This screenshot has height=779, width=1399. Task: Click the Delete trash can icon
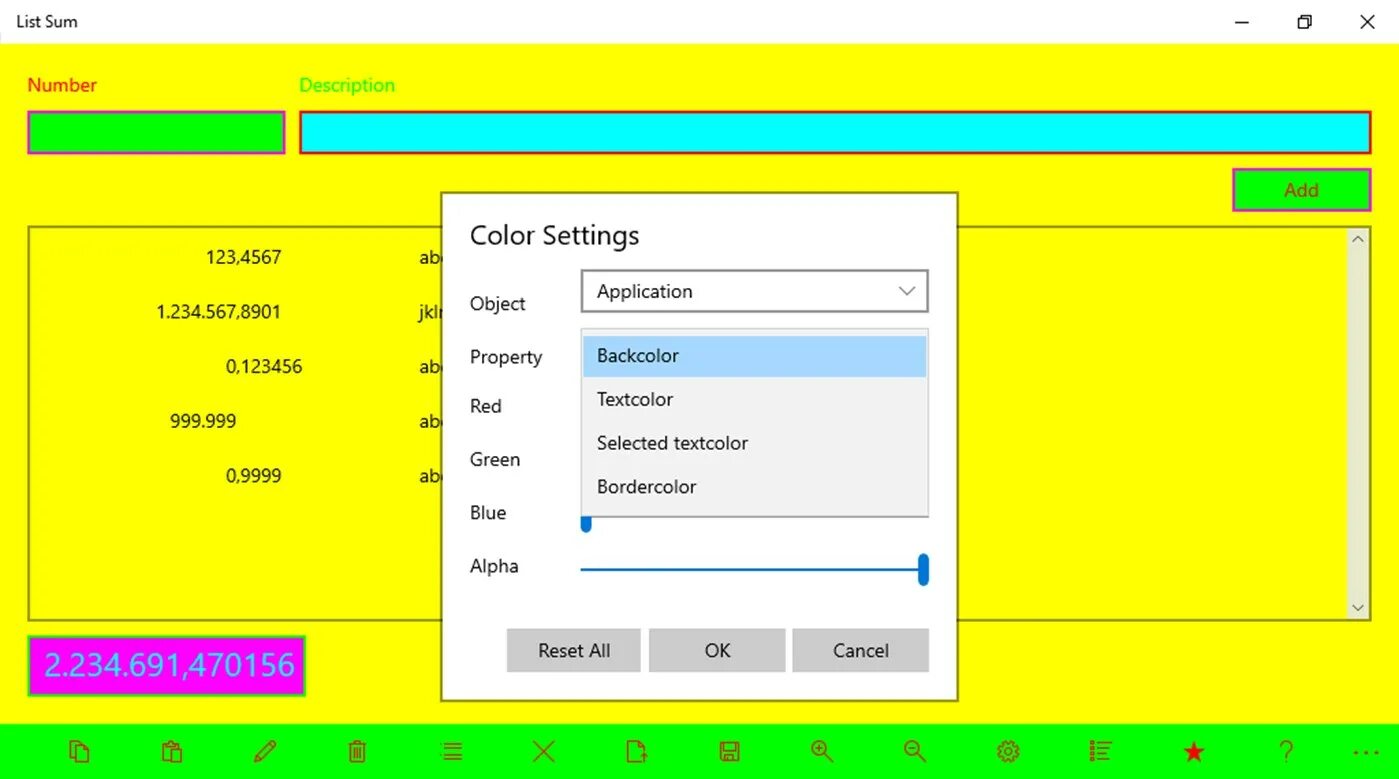tap(357, 752)
